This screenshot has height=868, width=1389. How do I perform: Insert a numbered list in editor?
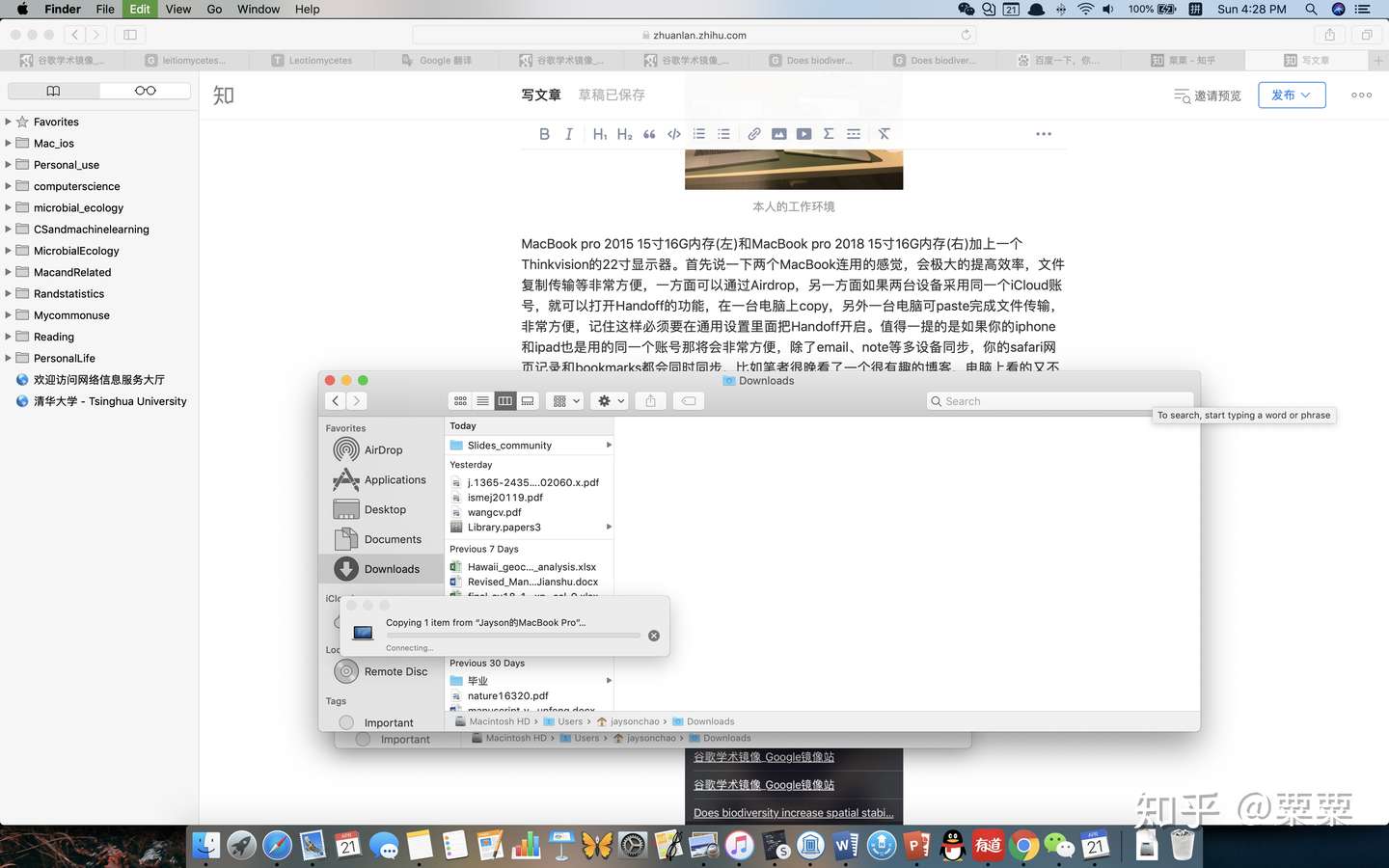click(x=699, y=134)
